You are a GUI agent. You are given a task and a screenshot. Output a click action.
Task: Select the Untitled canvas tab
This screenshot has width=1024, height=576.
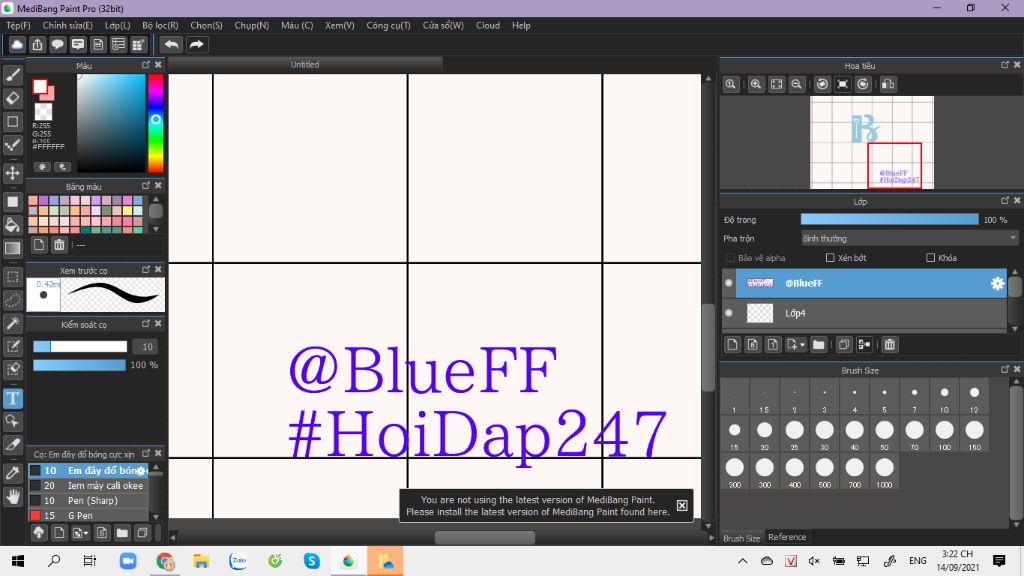(x=305, y=65)
